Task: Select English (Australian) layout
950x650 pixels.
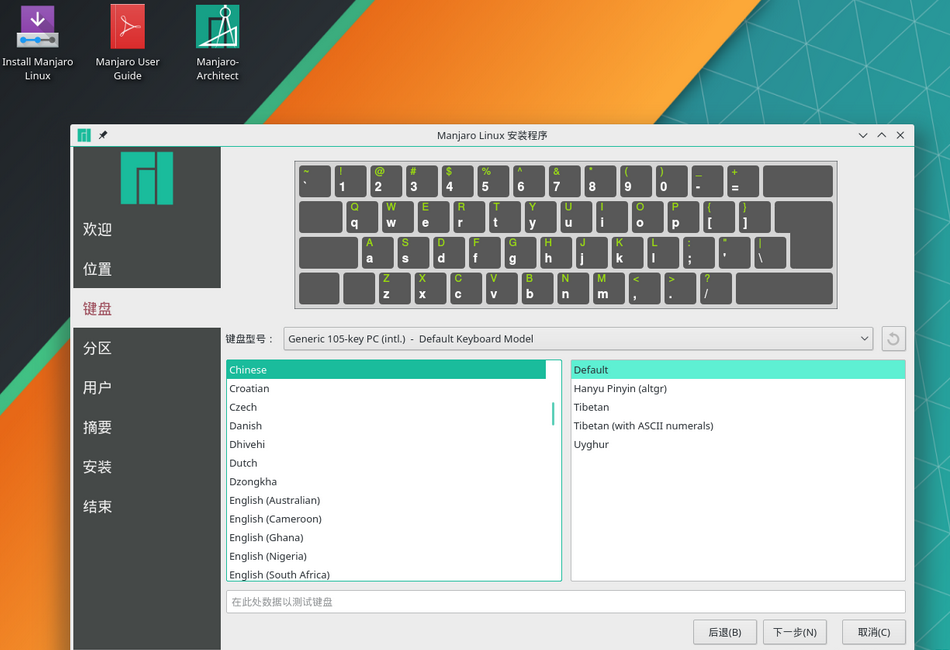Action: tap(386, 500)
